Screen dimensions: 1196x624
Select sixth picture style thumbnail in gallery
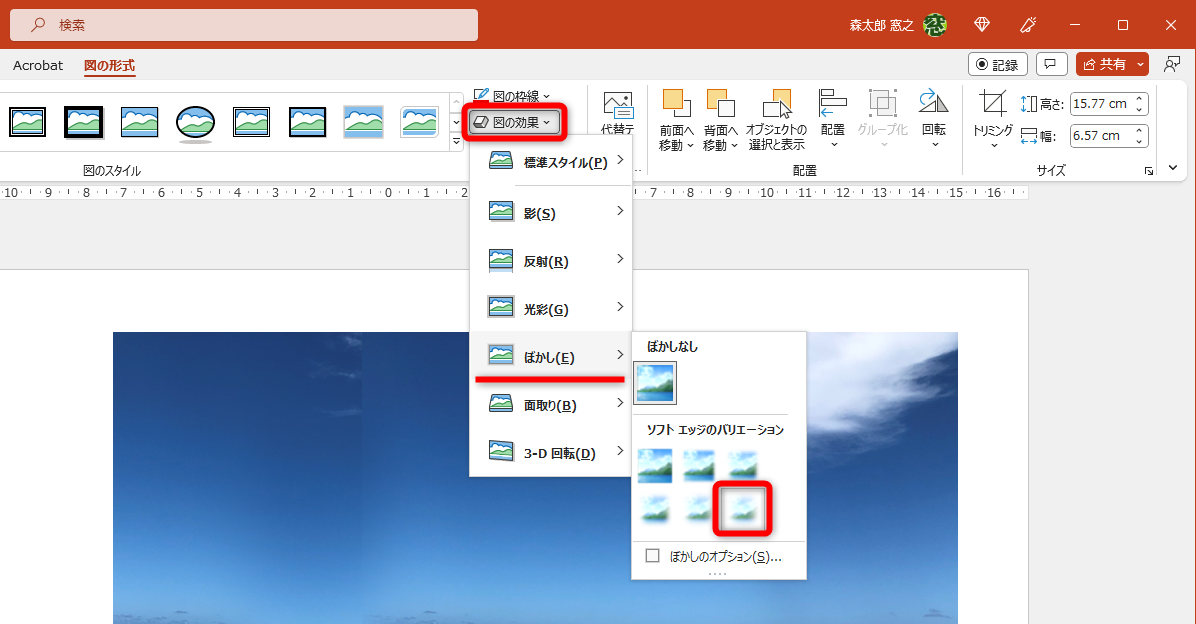[x=307, y=122]
